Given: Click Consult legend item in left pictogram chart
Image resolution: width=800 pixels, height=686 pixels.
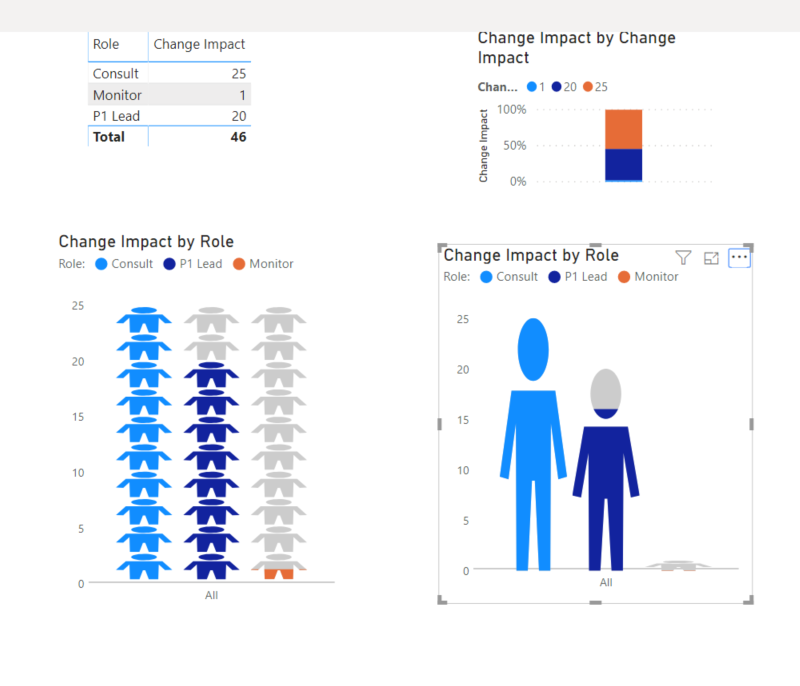Looking at the screenshot, I should [x=124, y=264].
